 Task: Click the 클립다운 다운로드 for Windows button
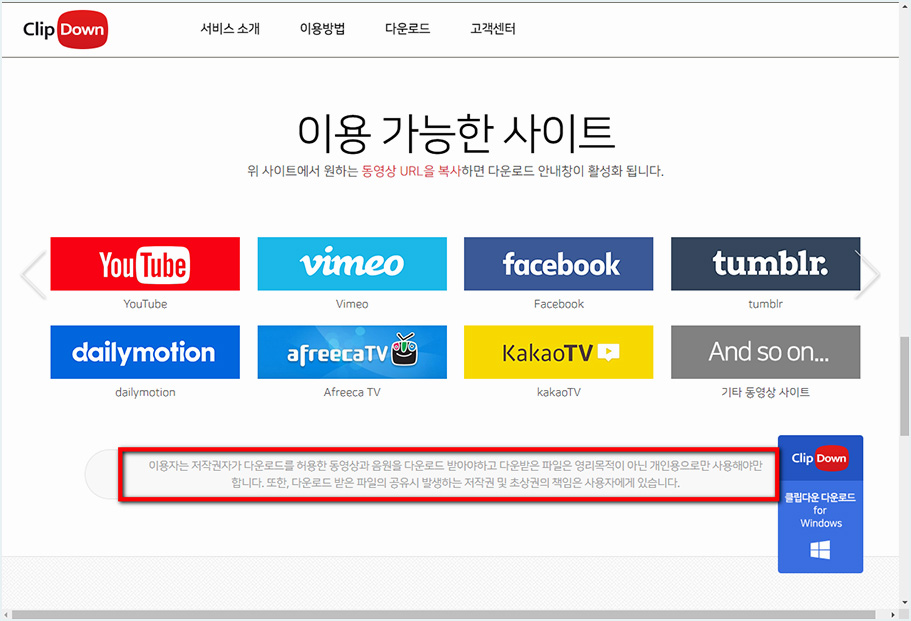[820, 504]
